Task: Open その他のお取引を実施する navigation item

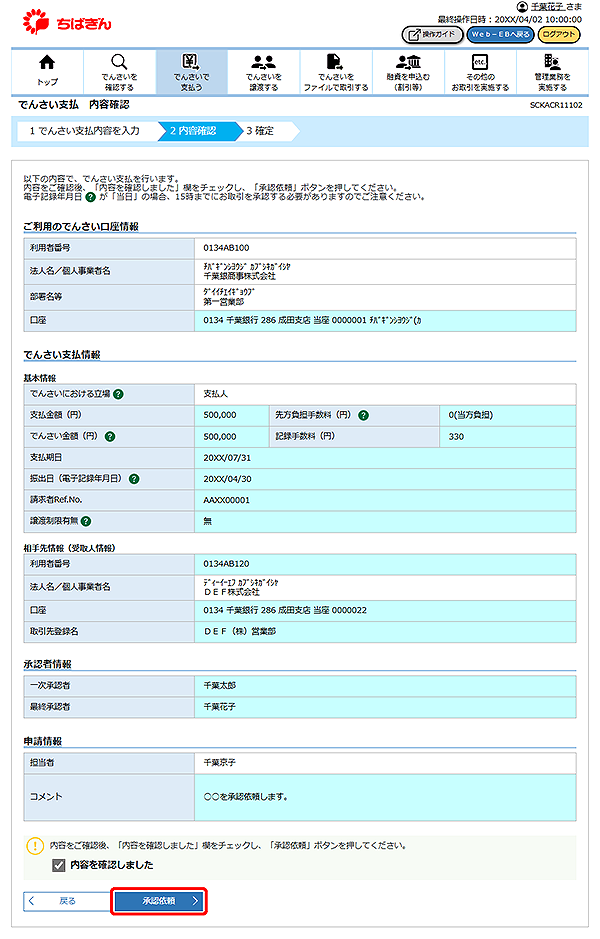Action: (480, 72)
